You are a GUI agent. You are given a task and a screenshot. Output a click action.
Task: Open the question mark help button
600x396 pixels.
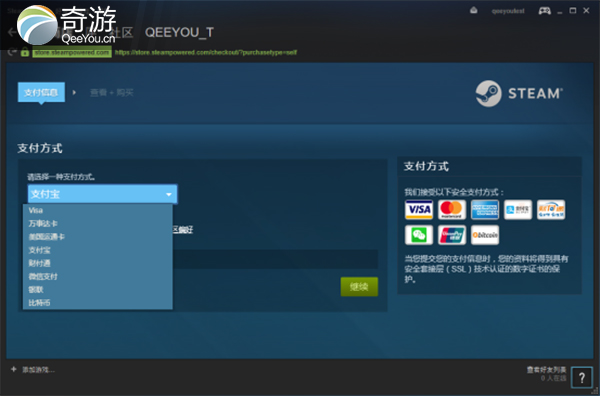[x=582, y=378]
